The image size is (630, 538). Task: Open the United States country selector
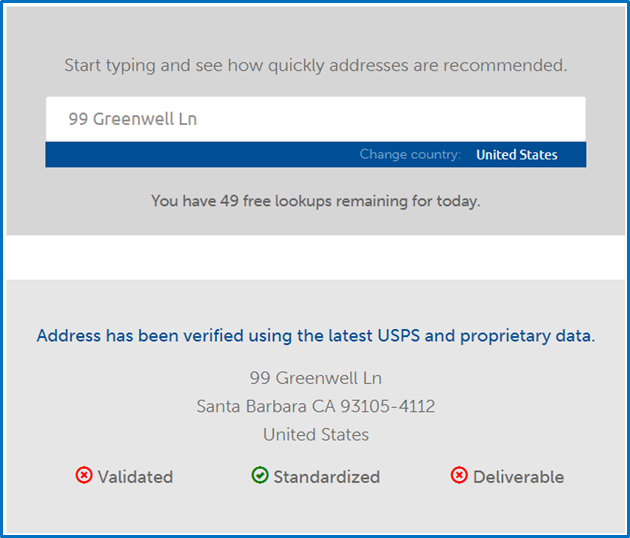click(x=517, y=155)
